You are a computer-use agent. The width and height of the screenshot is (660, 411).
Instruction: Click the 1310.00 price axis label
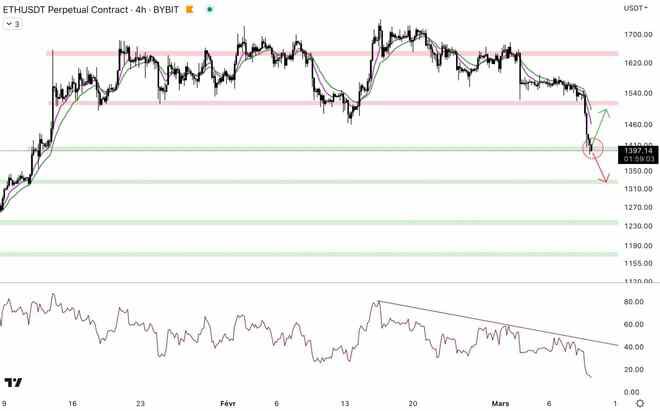pos(638,189)
